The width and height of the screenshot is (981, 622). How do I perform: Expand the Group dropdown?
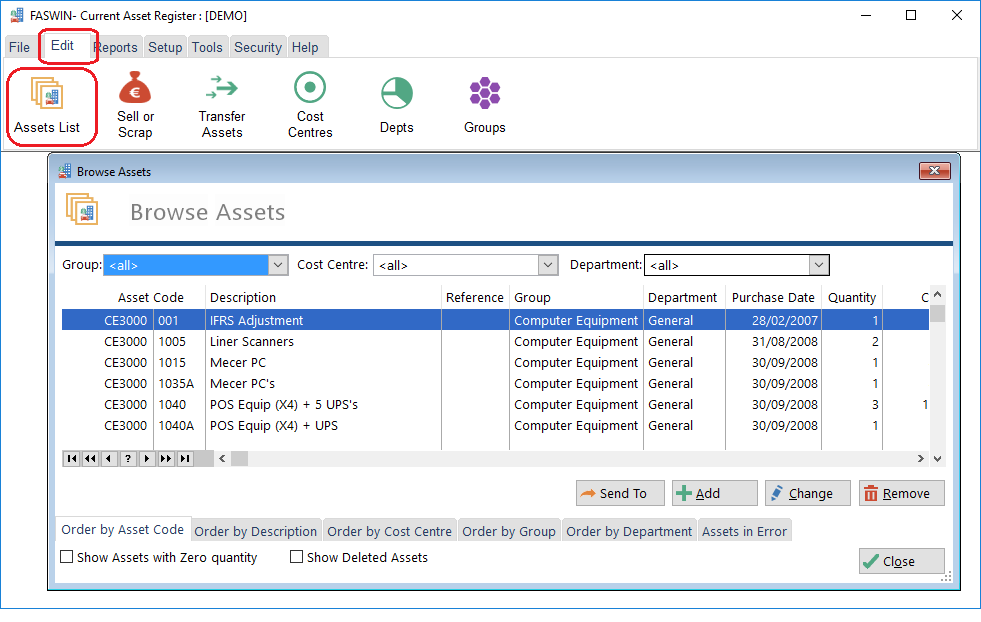[x=278, y=265]
